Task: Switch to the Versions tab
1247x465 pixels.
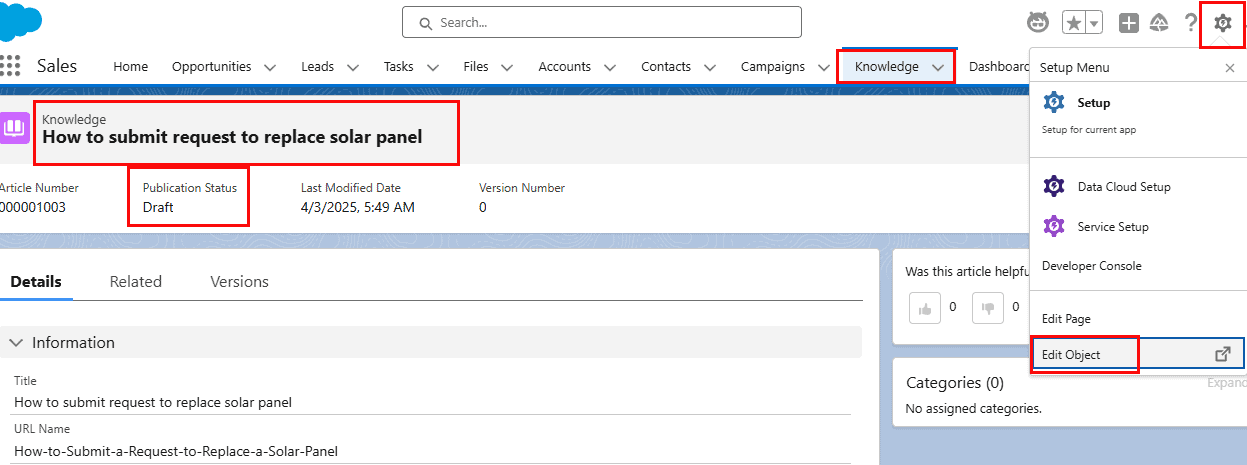Action: (x=239, y=282)
